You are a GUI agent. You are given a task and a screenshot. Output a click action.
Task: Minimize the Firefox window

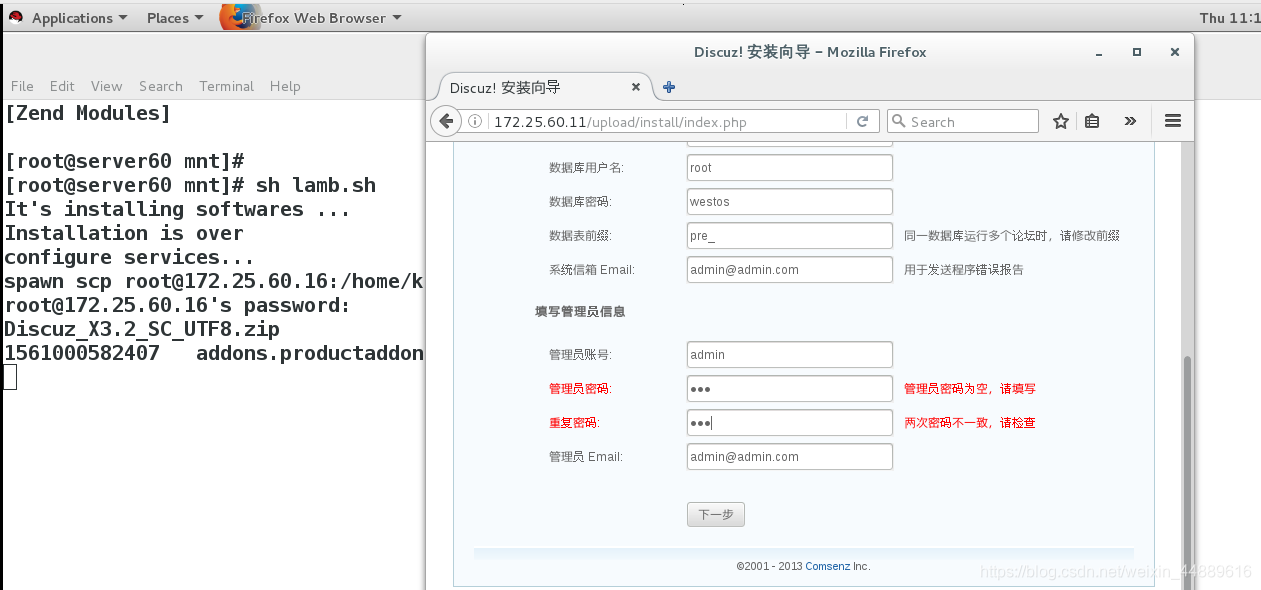click(x=1098, y=52)
